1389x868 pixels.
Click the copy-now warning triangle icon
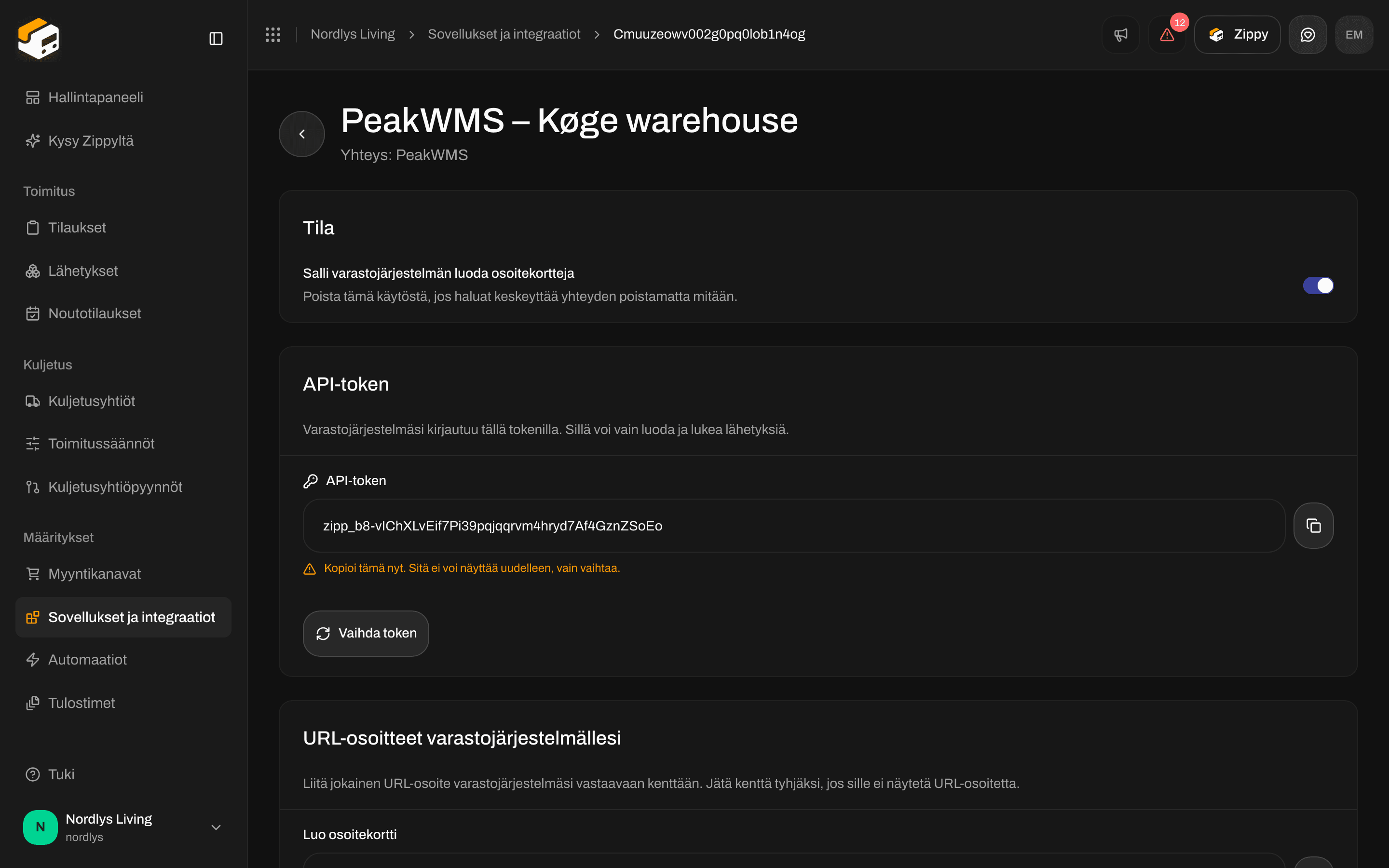[x=309, y=569]
